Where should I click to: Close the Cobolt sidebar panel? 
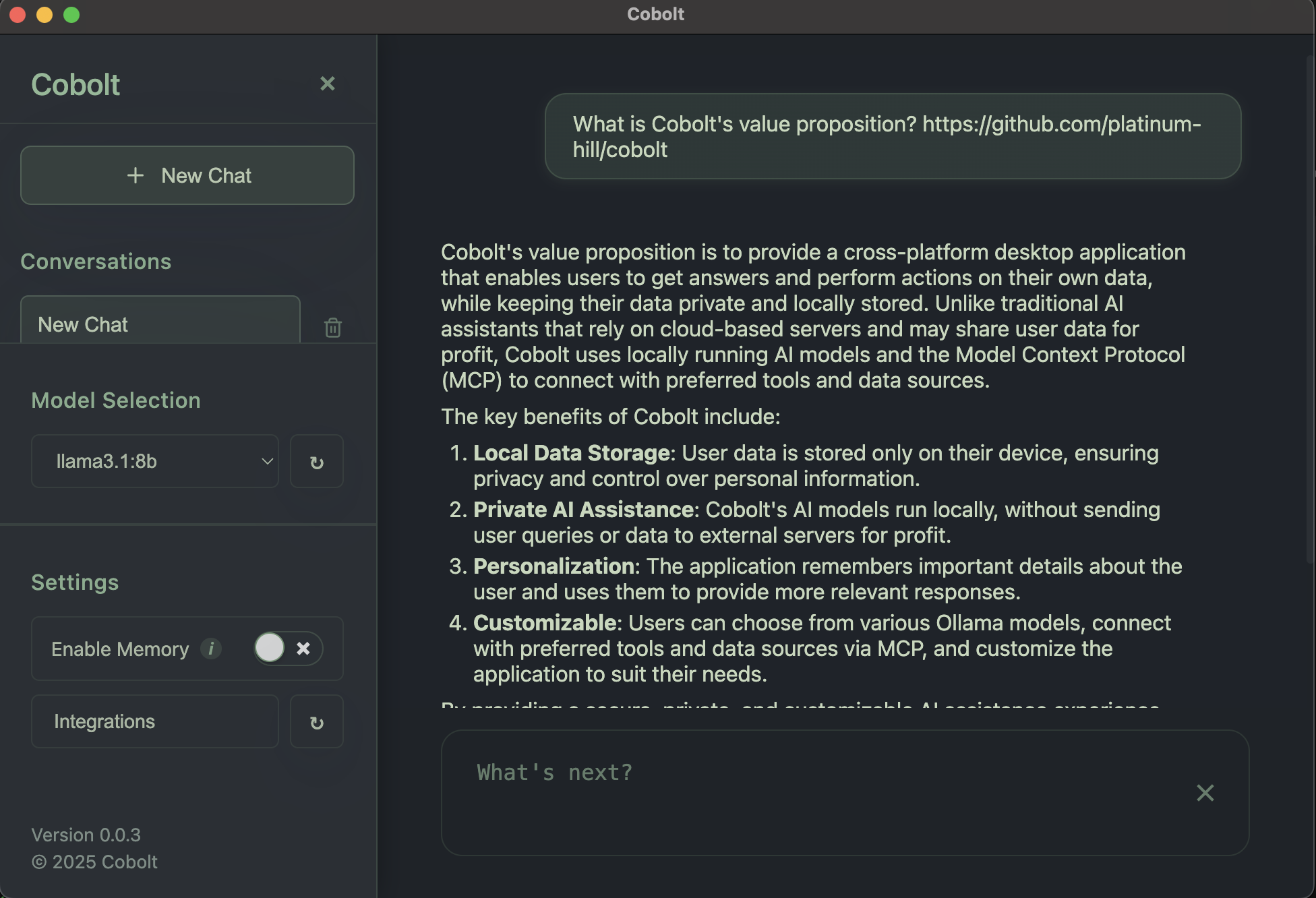[x=327, y=84]
